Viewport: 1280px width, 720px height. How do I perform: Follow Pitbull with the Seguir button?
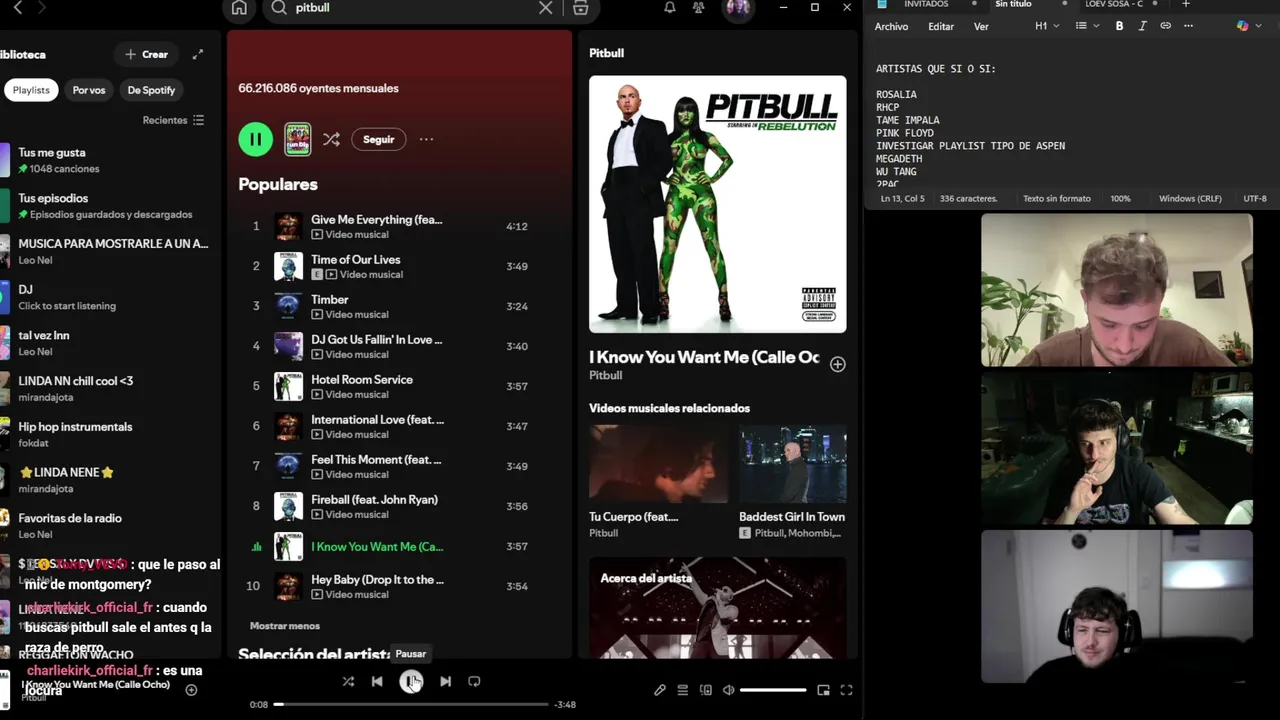click(378, 139)
